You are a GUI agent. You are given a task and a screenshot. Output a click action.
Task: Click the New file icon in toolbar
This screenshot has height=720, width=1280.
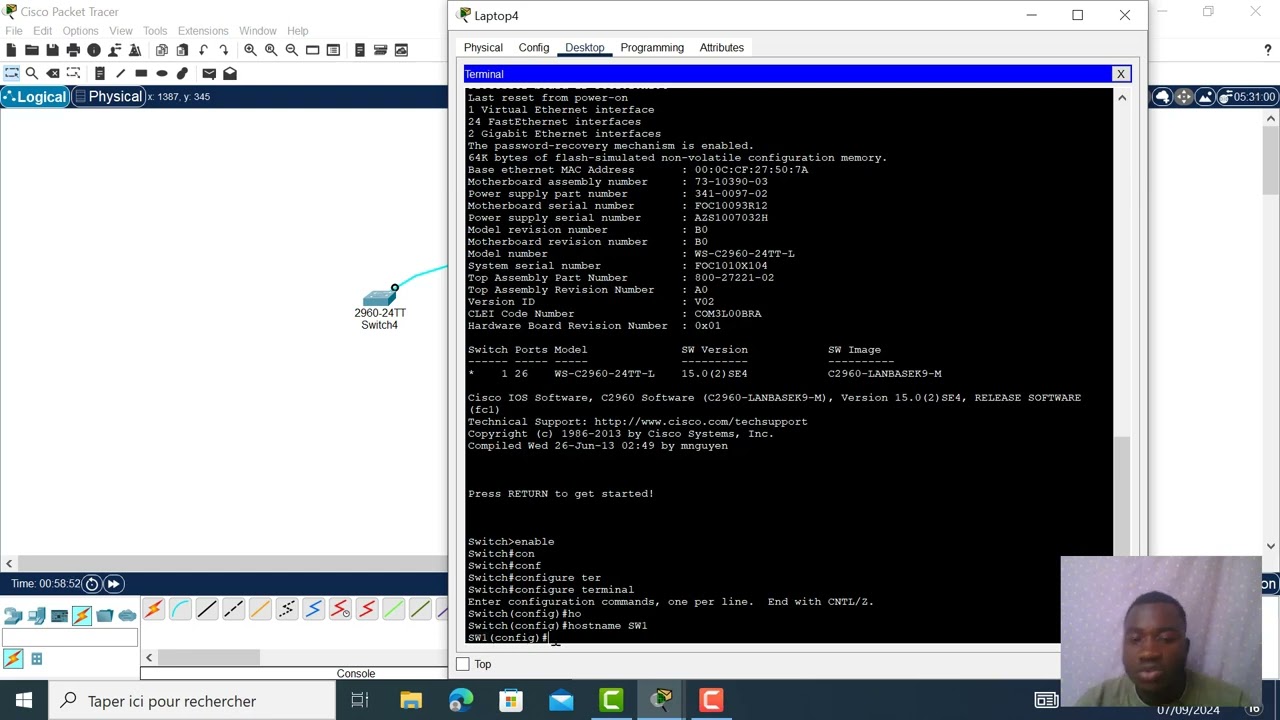(x=11, y=50)
